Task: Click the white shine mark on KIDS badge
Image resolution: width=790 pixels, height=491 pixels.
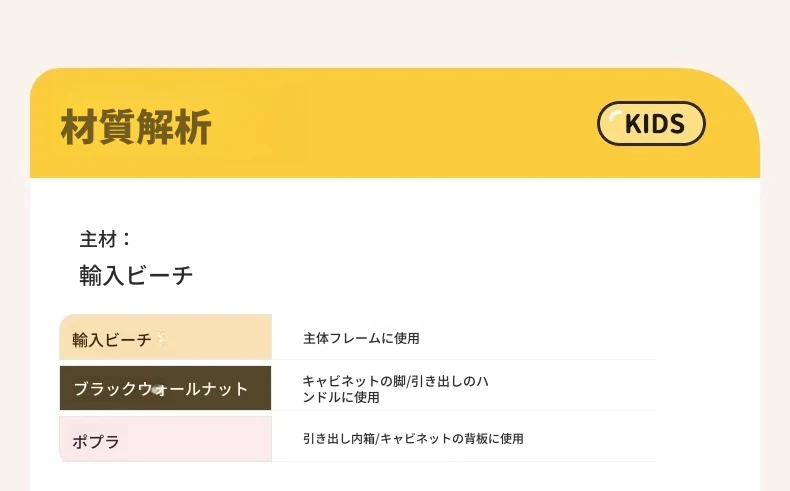Action: (x=612, y=113)
